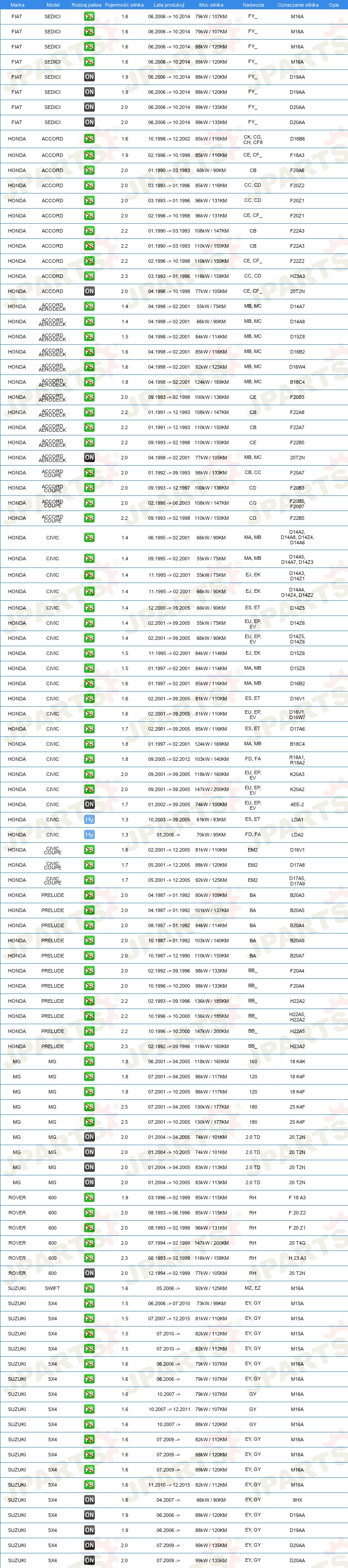
Task: Click production date cell '01.2006 ->'
Action: point(168,835)
